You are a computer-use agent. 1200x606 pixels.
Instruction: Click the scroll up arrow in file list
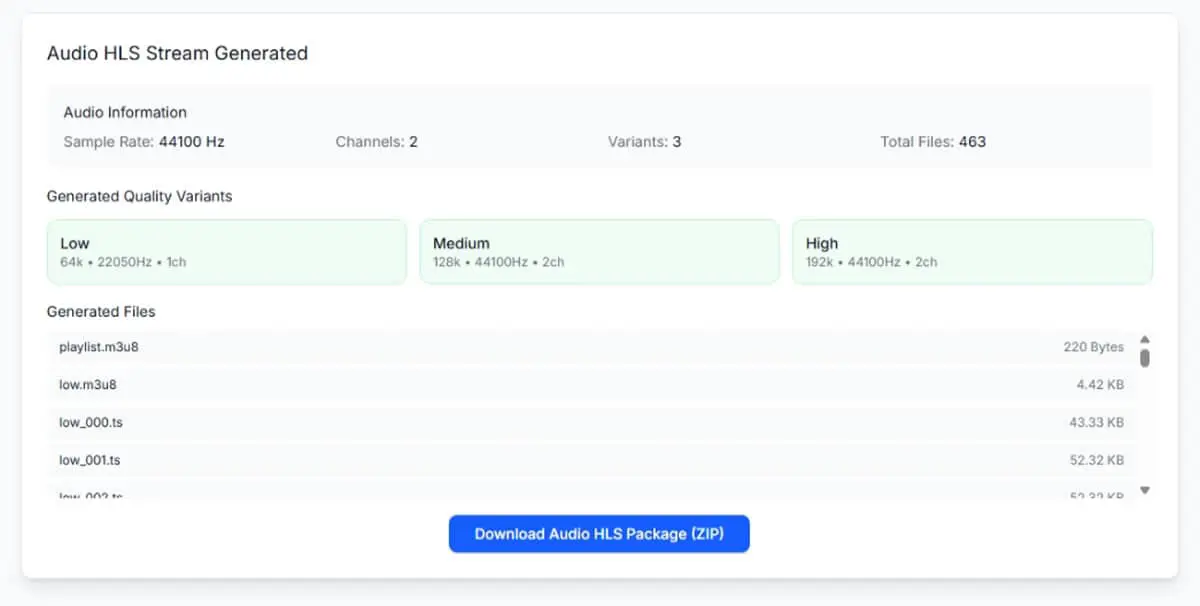pos(1145,339)
